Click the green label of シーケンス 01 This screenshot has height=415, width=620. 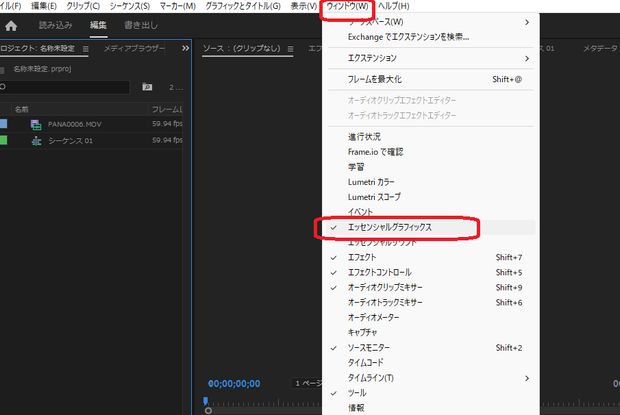point(3,140)
